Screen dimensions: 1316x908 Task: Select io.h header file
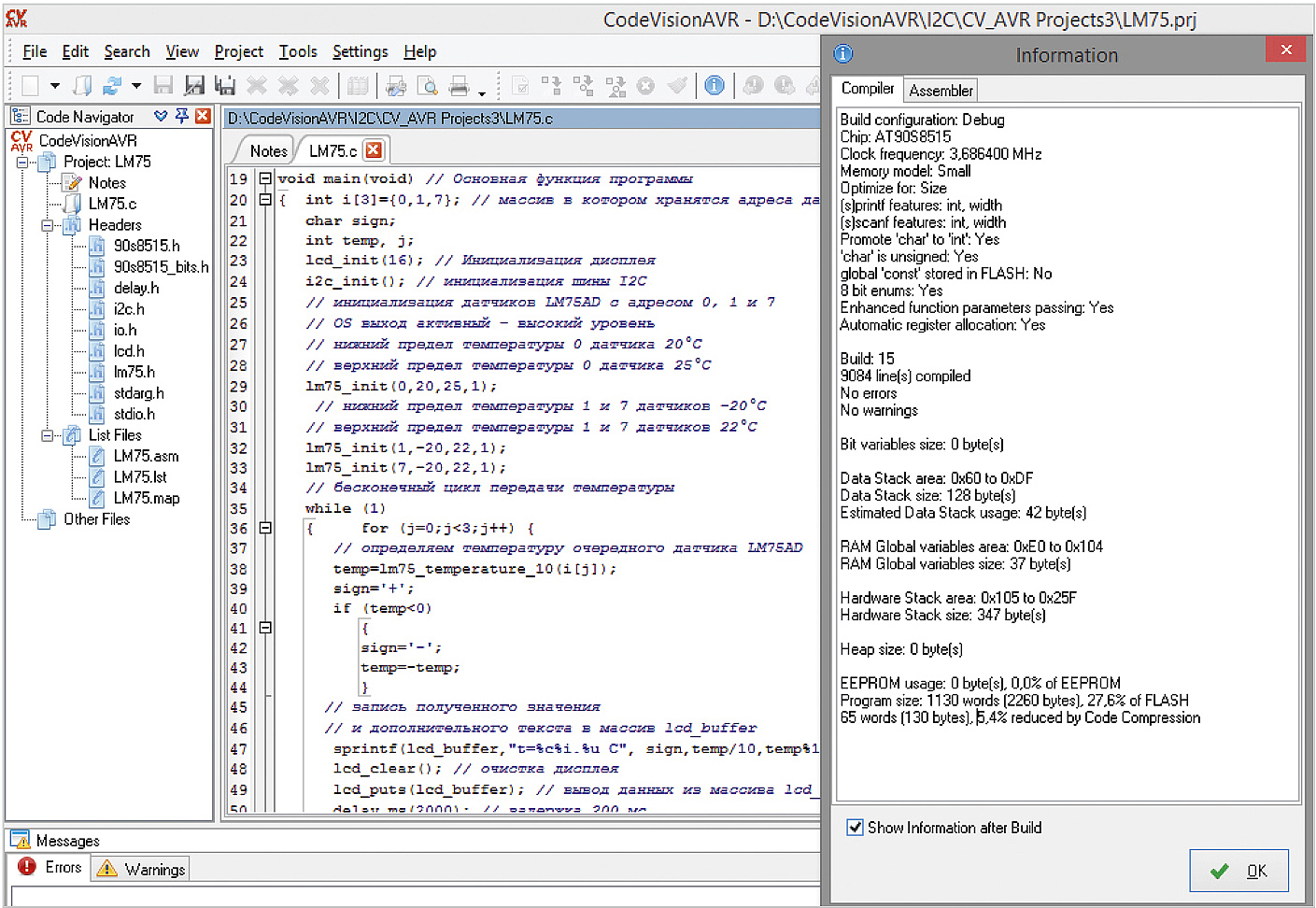pos(125,330)
